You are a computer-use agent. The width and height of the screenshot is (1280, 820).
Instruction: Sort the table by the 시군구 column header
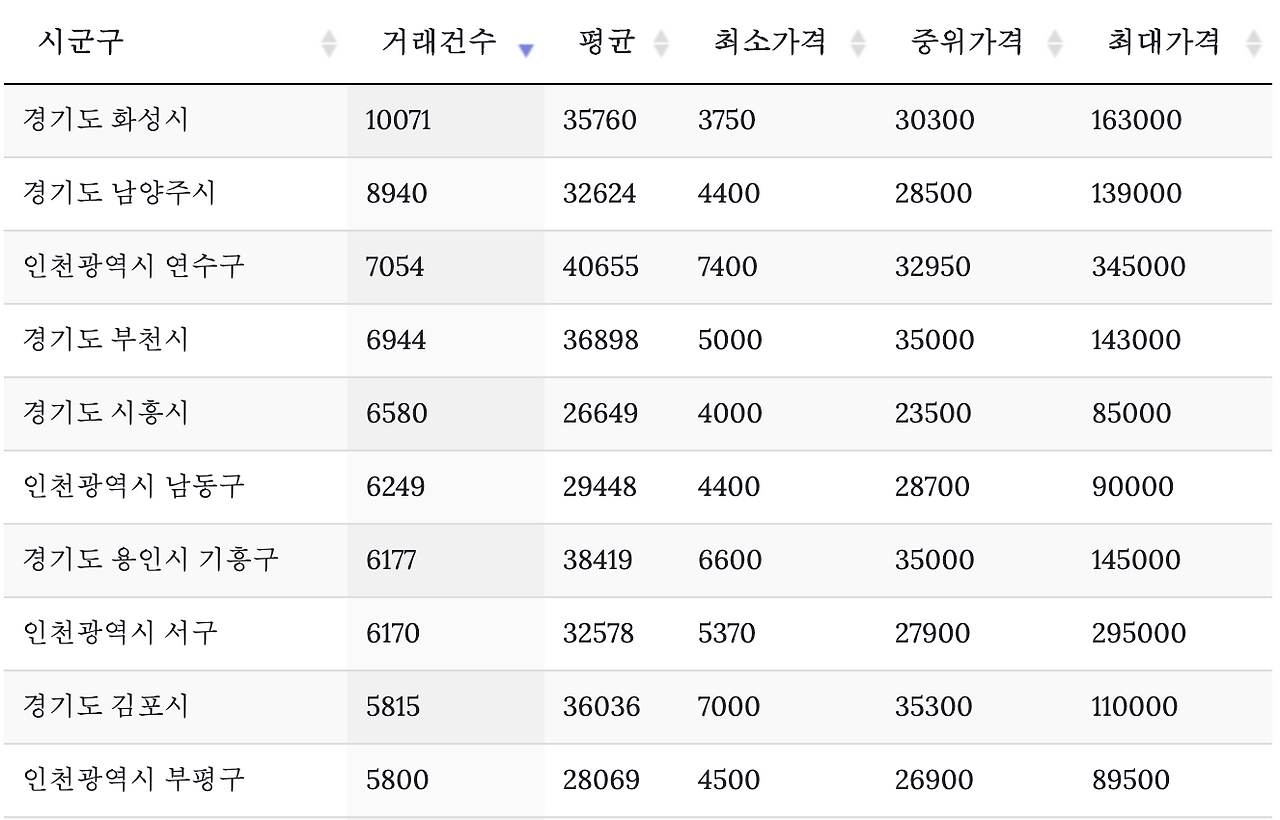tap(60, 42)
